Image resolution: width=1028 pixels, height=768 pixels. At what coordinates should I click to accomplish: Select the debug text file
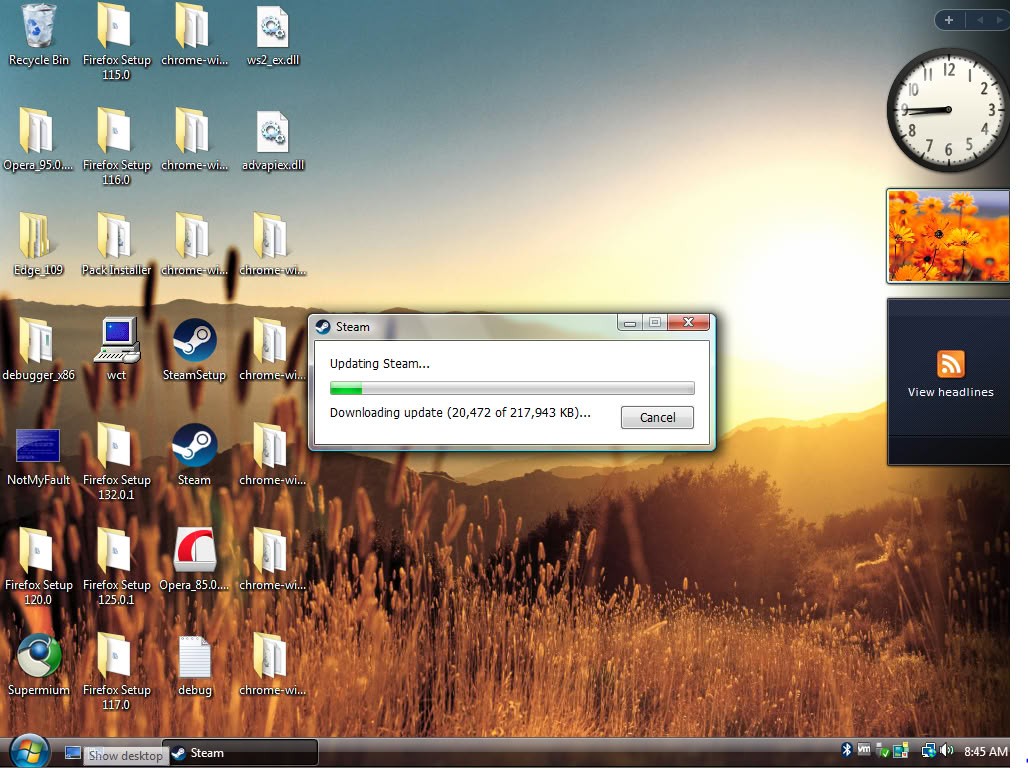pos(194,657)
